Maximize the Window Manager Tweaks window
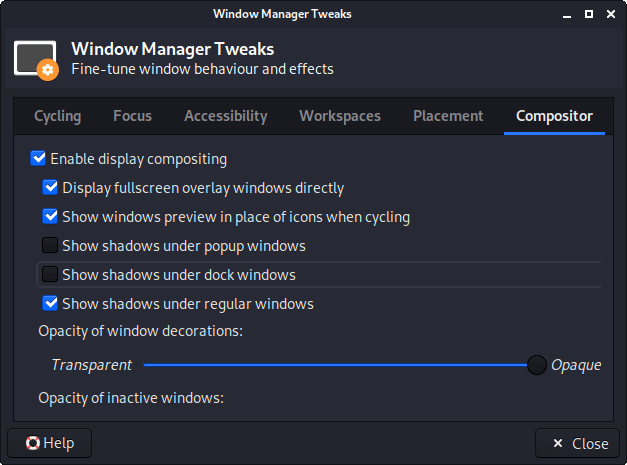627x465 pixels. point(587,13)
